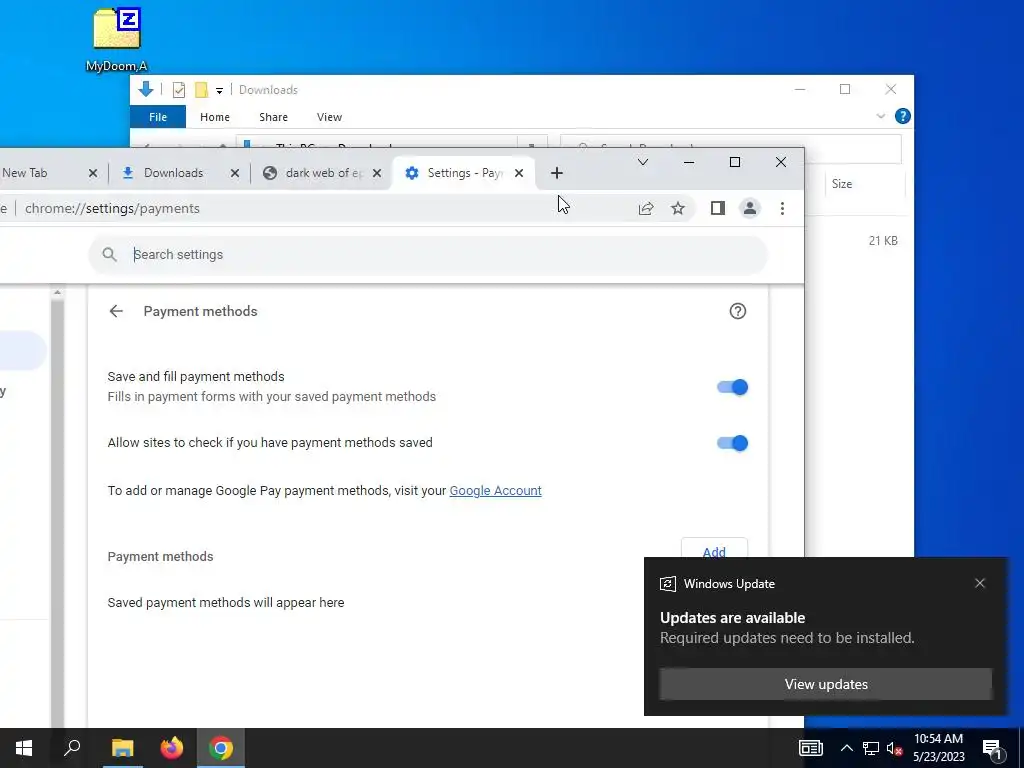The width and height of the screenshot is (1024, 768).
Task: Launch Firefox from the taskbar
Action: click(x=172, y=748)
